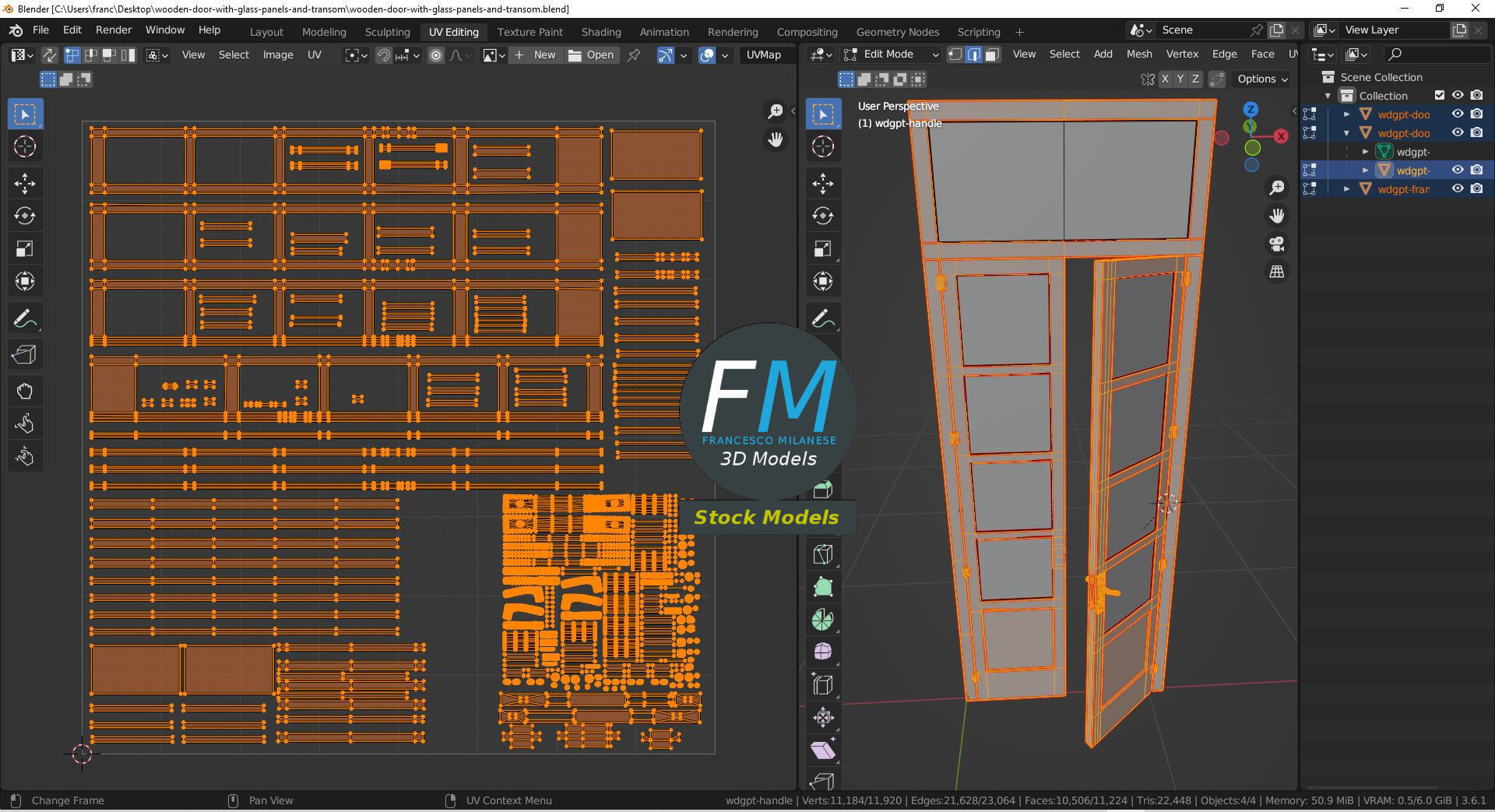Select the Move tool in 3D viewport
Viewport: 1495px width, 812px height.
[x=823, y=184]
